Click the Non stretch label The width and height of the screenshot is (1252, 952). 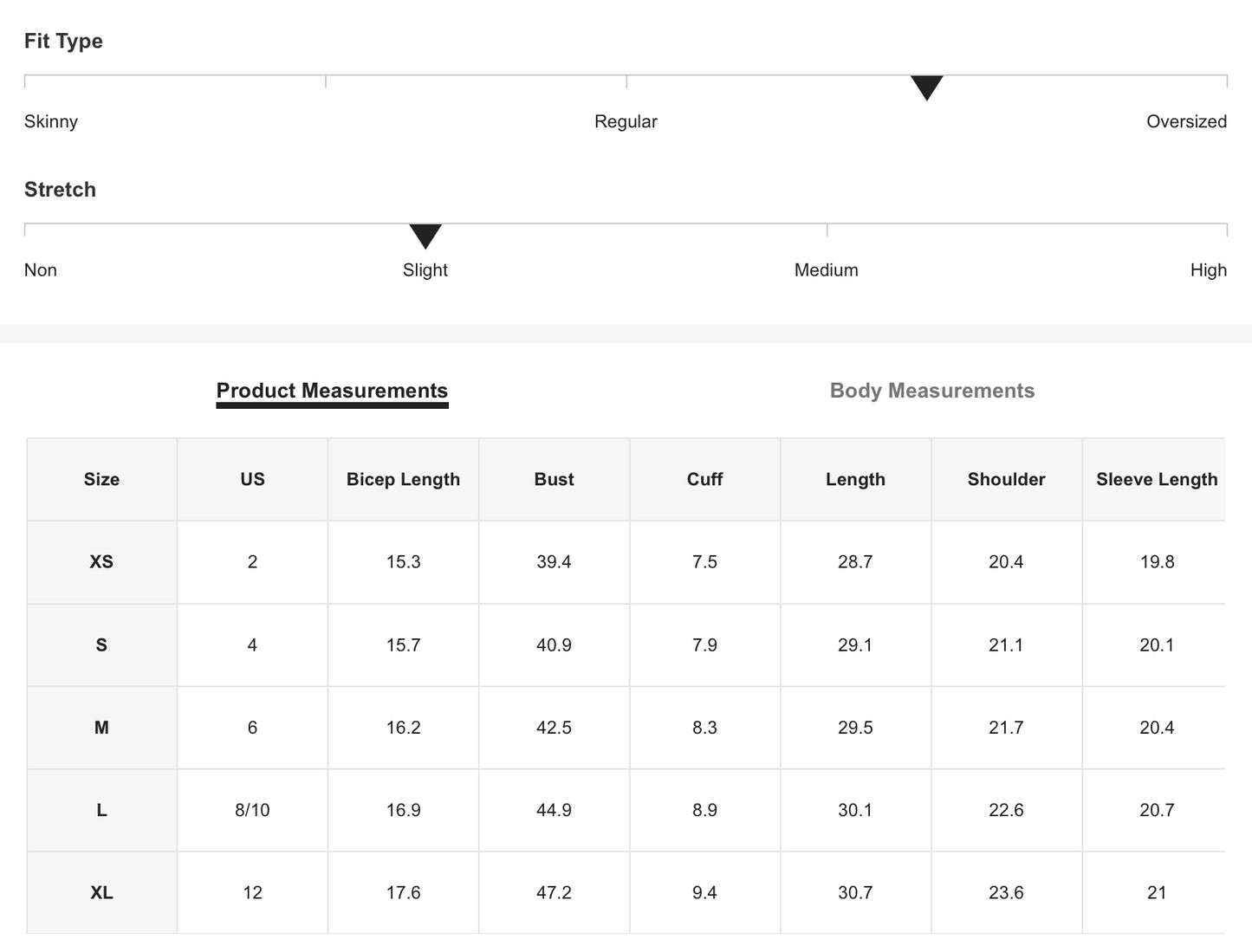(41, 270)
